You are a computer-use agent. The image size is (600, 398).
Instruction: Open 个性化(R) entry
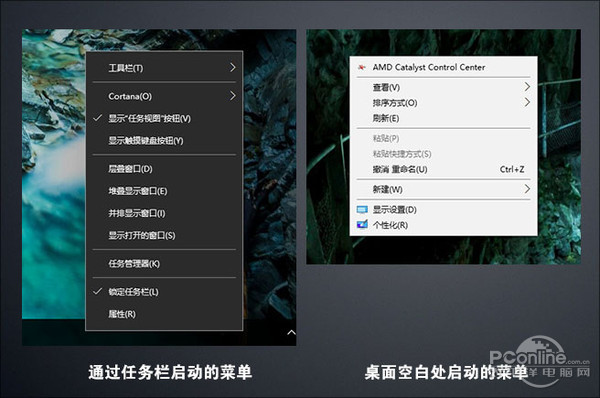443,225
